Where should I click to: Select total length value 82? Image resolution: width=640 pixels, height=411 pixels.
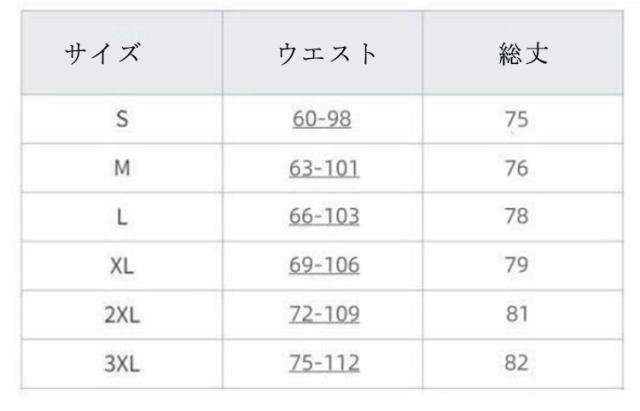(516, 362)
